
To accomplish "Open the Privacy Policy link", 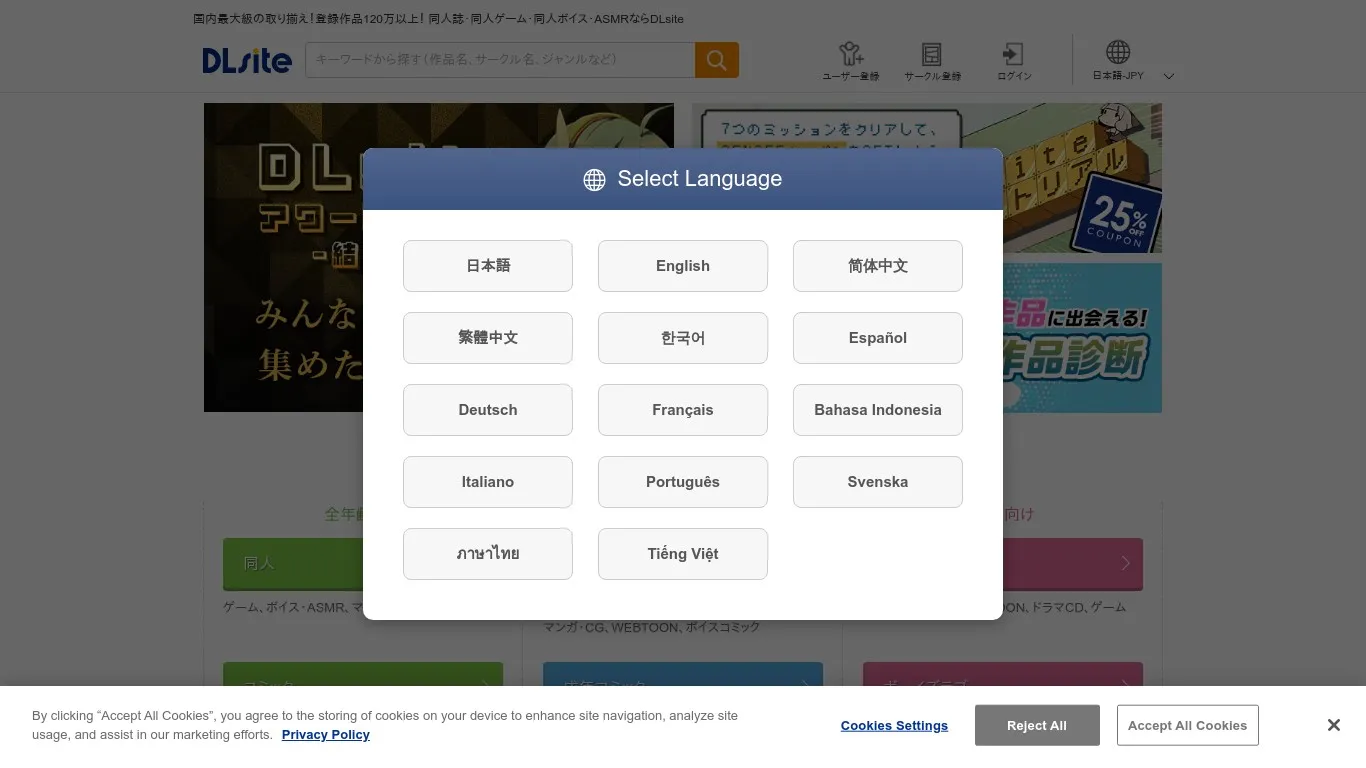I will [325, 734].
